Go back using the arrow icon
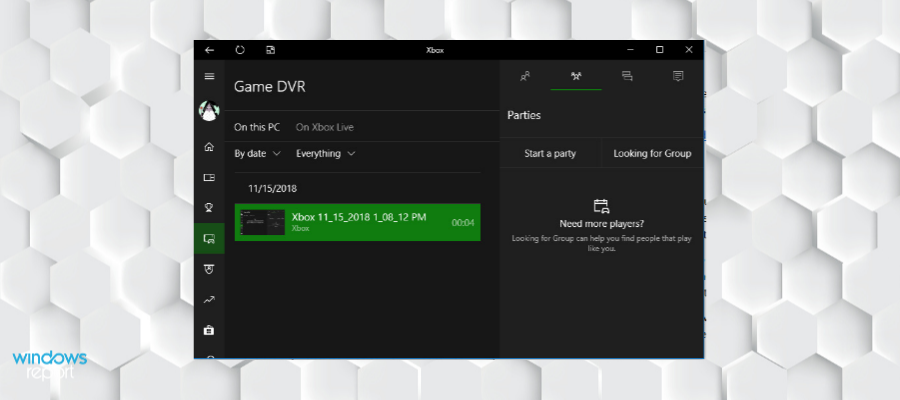This screenshot has height=400, width=900. [x=210, y=50]
